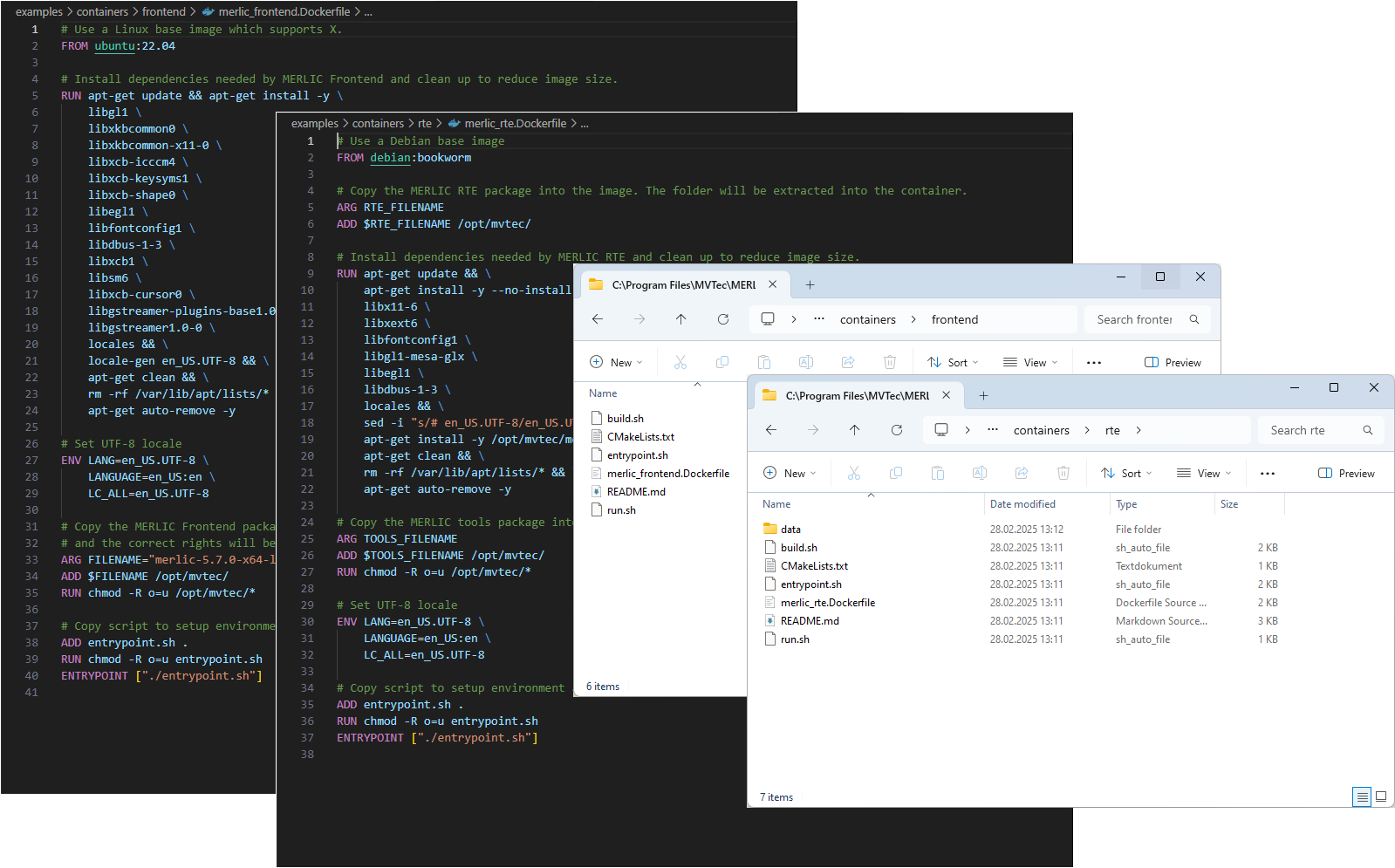Click the frontend breadcrumb in the VS Code editor
This screenshot has height=868, width=1395.
[x=164, y=11]
